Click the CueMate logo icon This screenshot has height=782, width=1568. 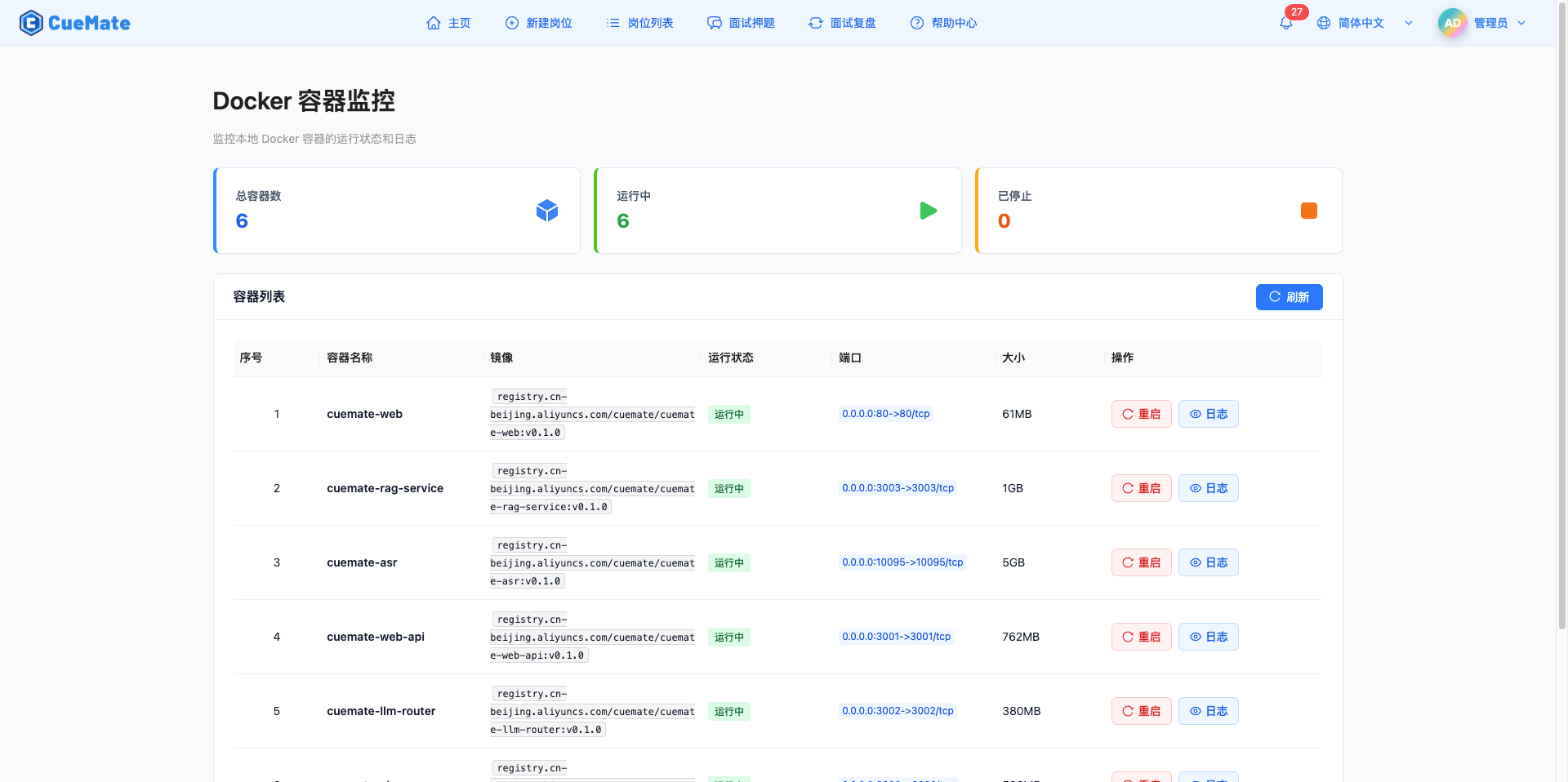30,23
